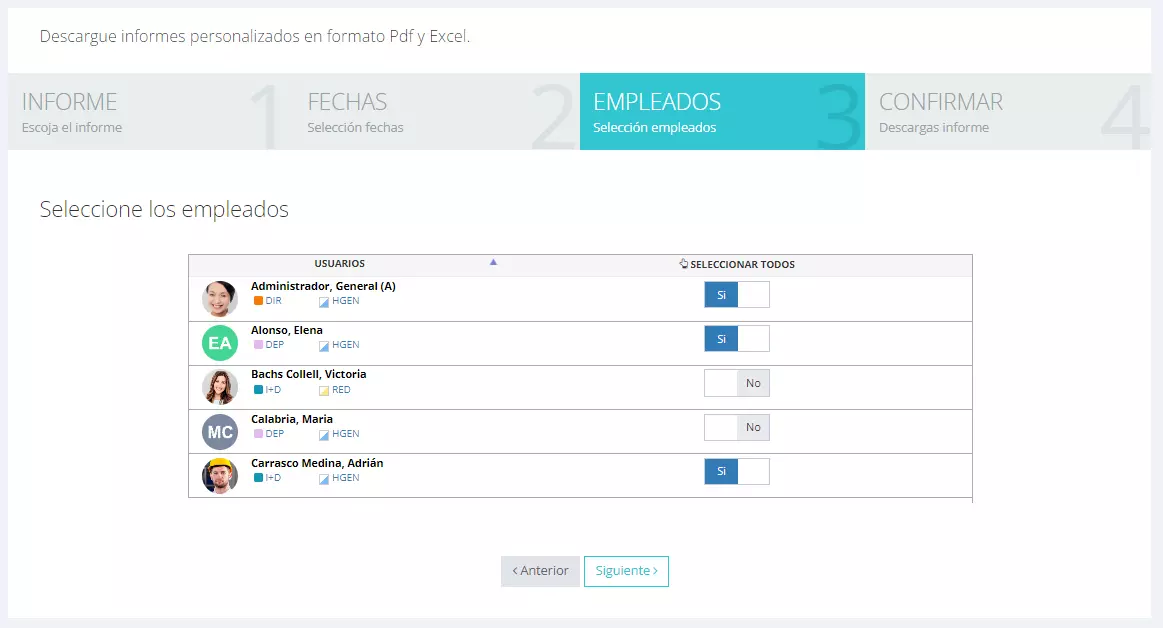Screen dimensions: 1163x628
Task: Click Administrador General's profile photo
Action: click(220, 299)
